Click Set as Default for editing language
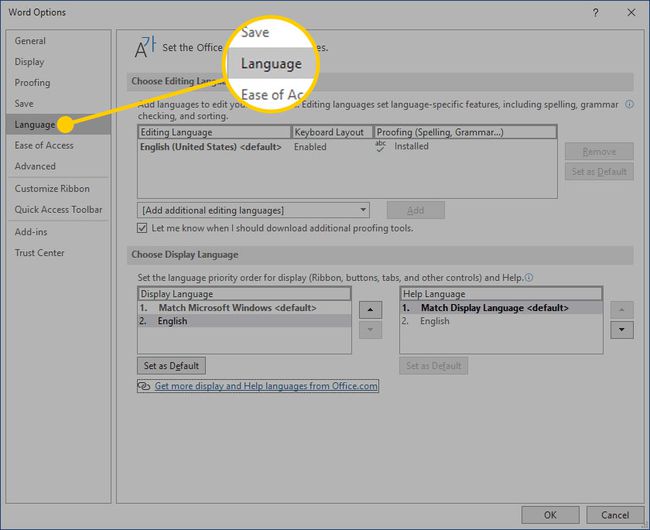650x530 pixels. (x=599, y=172)
